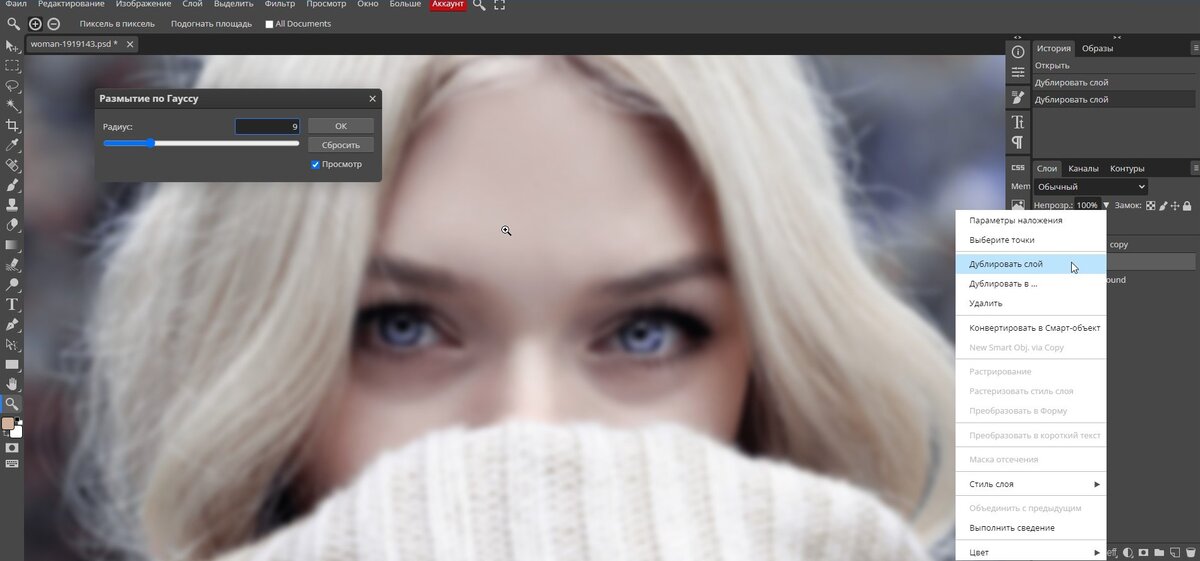The width and height of the screenshot is (1200, 561).
Task: Open the Изображение menu
Action: (x=143, y=5)
